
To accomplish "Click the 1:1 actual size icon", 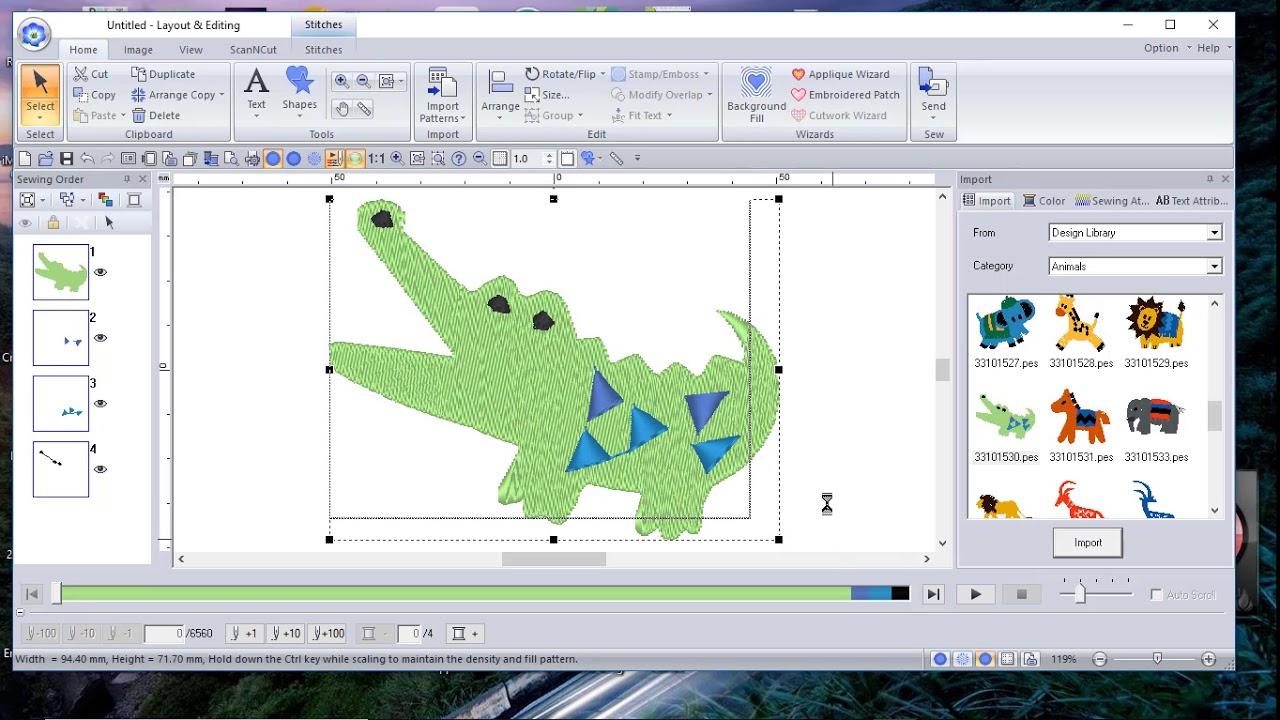I will coord(376,158).
